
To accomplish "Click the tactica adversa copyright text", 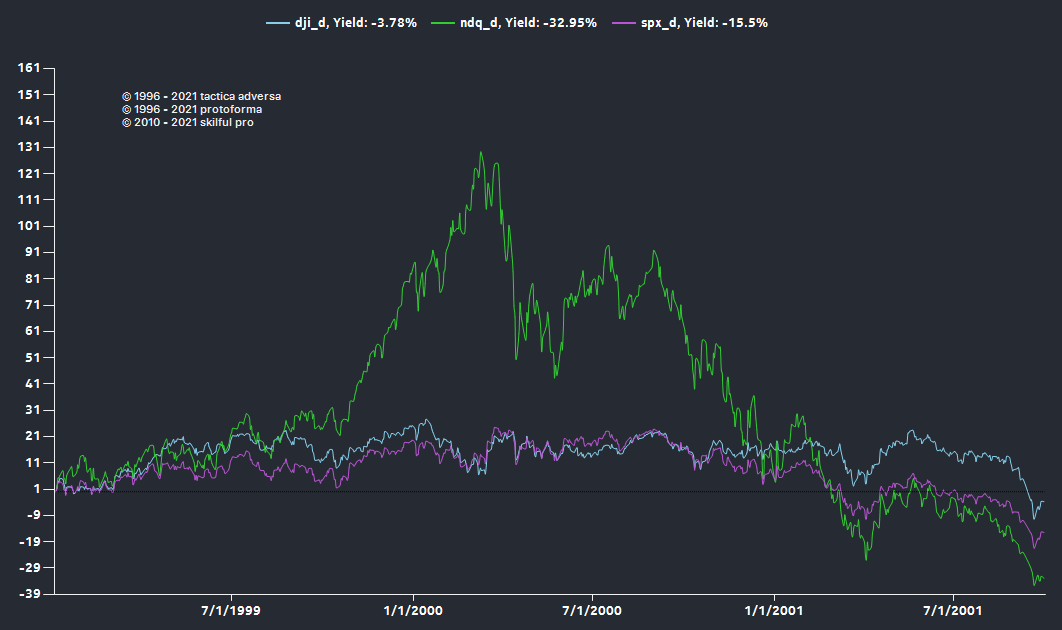I will point(201,96).
